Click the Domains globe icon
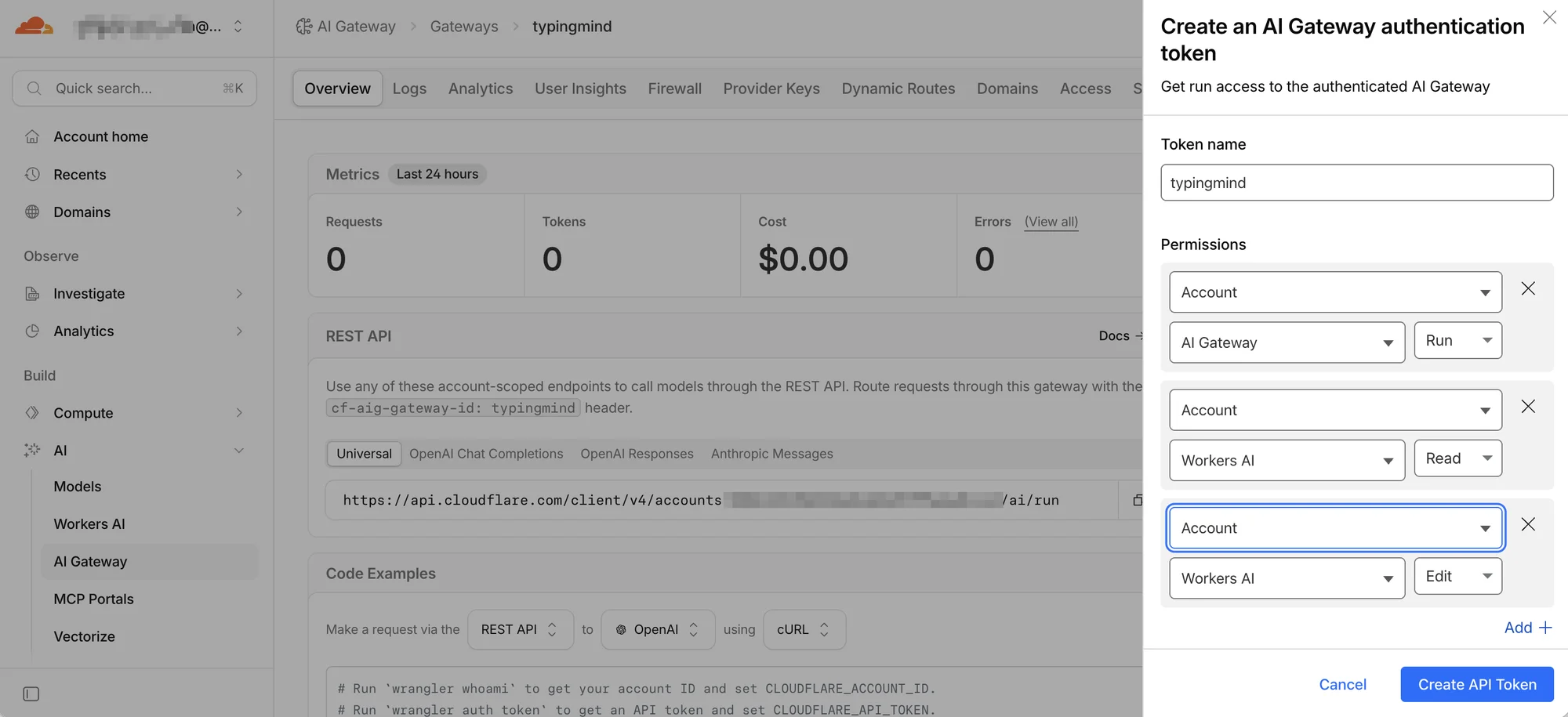The image size is (1568, 717). (32, 212)
